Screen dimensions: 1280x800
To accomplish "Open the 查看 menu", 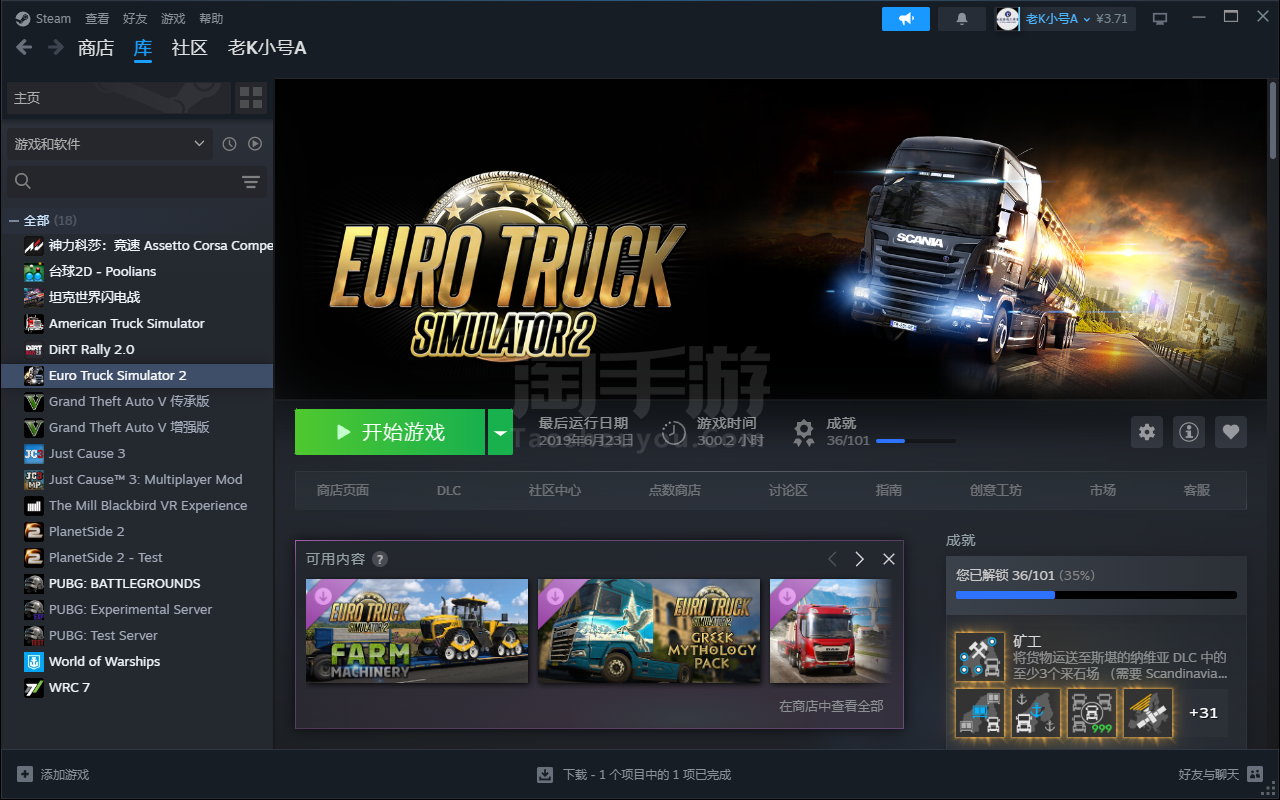I will [x=97, y=18].
